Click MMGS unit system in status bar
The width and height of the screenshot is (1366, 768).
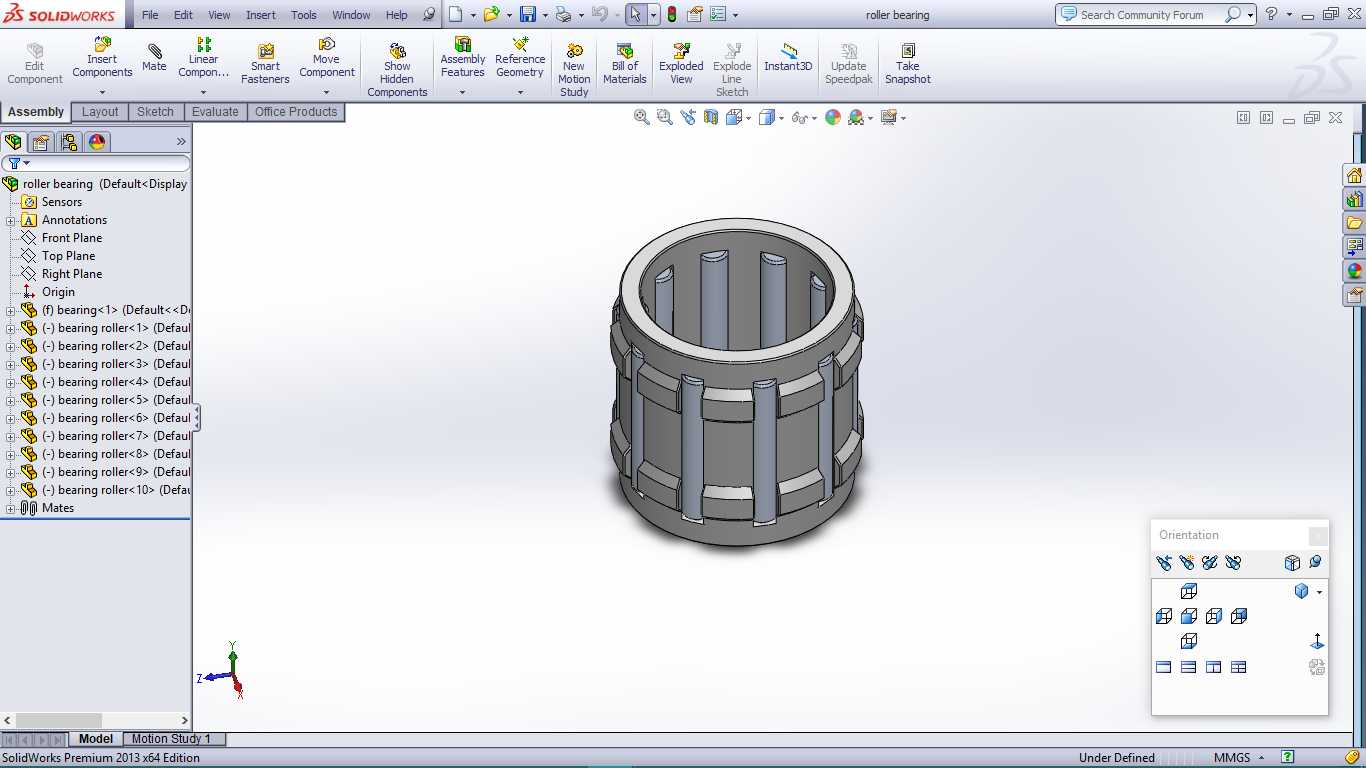point(1232,758)
